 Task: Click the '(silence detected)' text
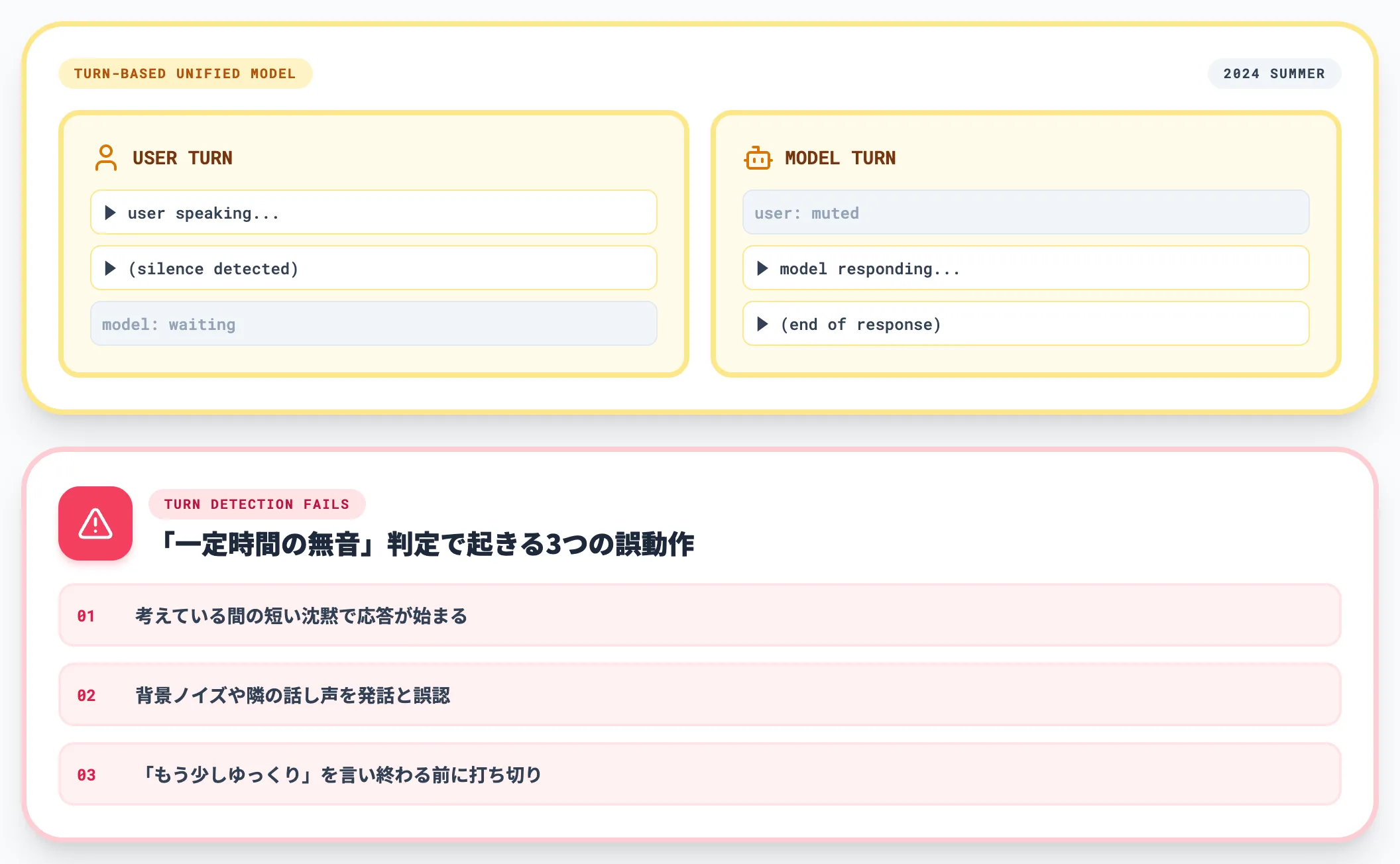click(213, 269)
